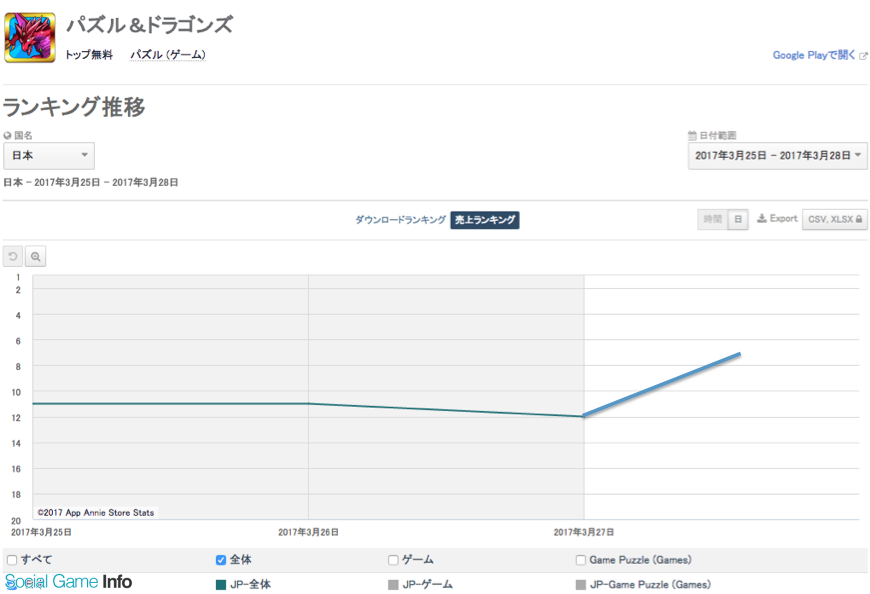Click the calendar icon next to 日付範囲
This screenshot has width=870, height=594.
coord(692,135)
